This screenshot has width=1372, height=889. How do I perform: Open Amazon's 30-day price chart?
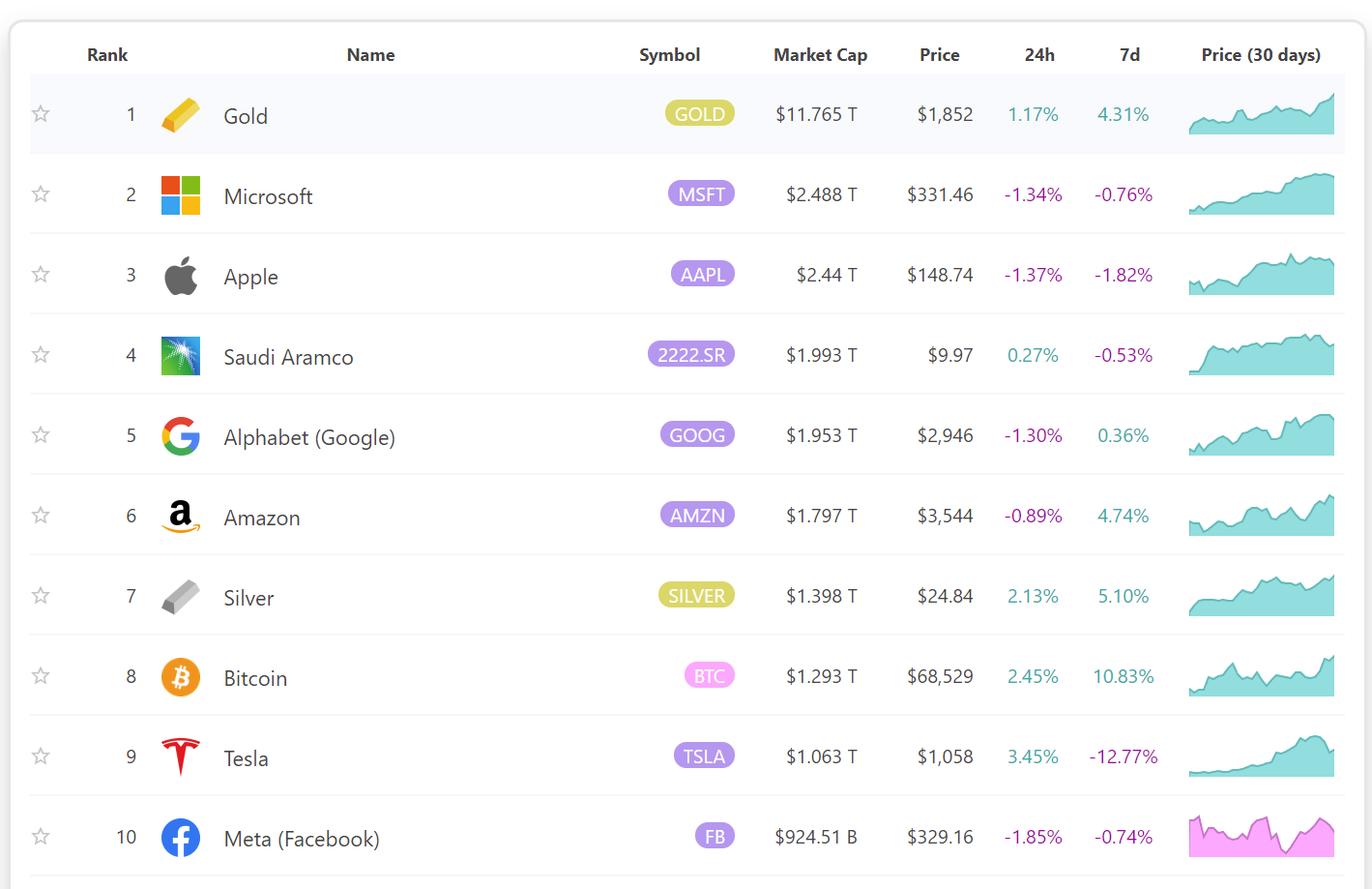1262,516
